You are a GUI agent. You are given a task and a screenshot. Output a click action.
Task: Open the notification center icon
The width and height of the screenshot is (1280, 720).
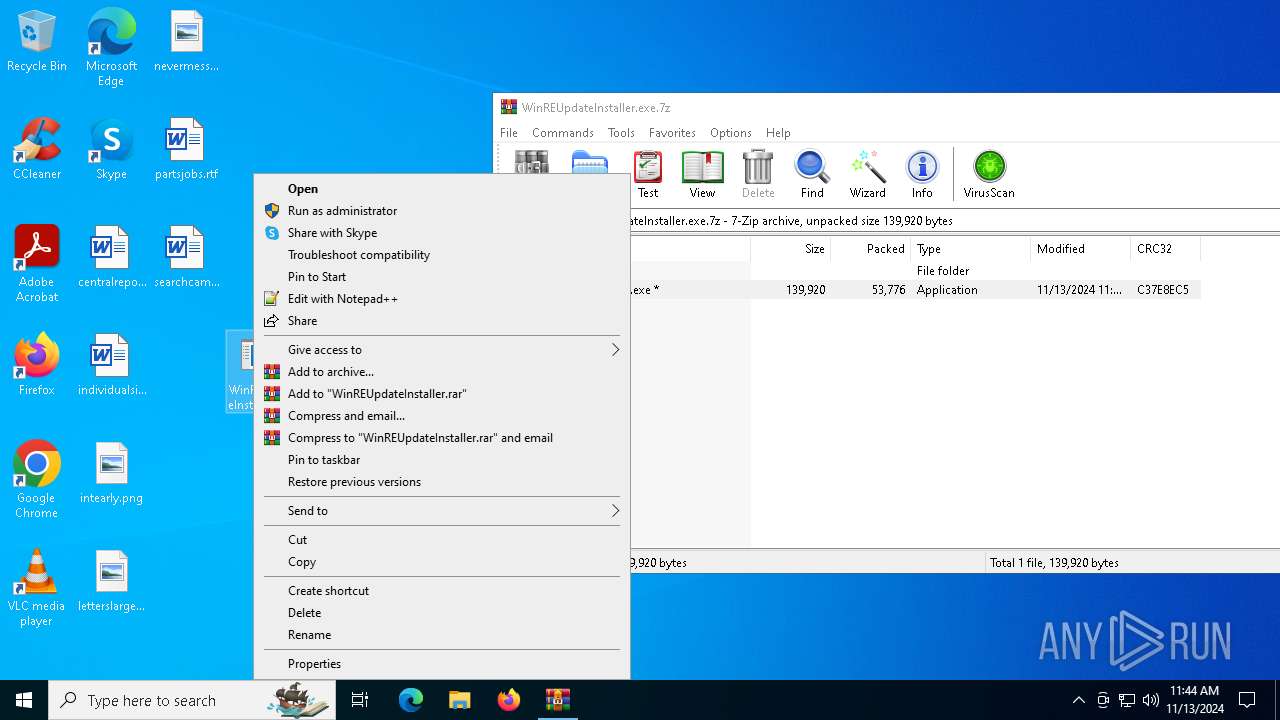coord(1247,700)
